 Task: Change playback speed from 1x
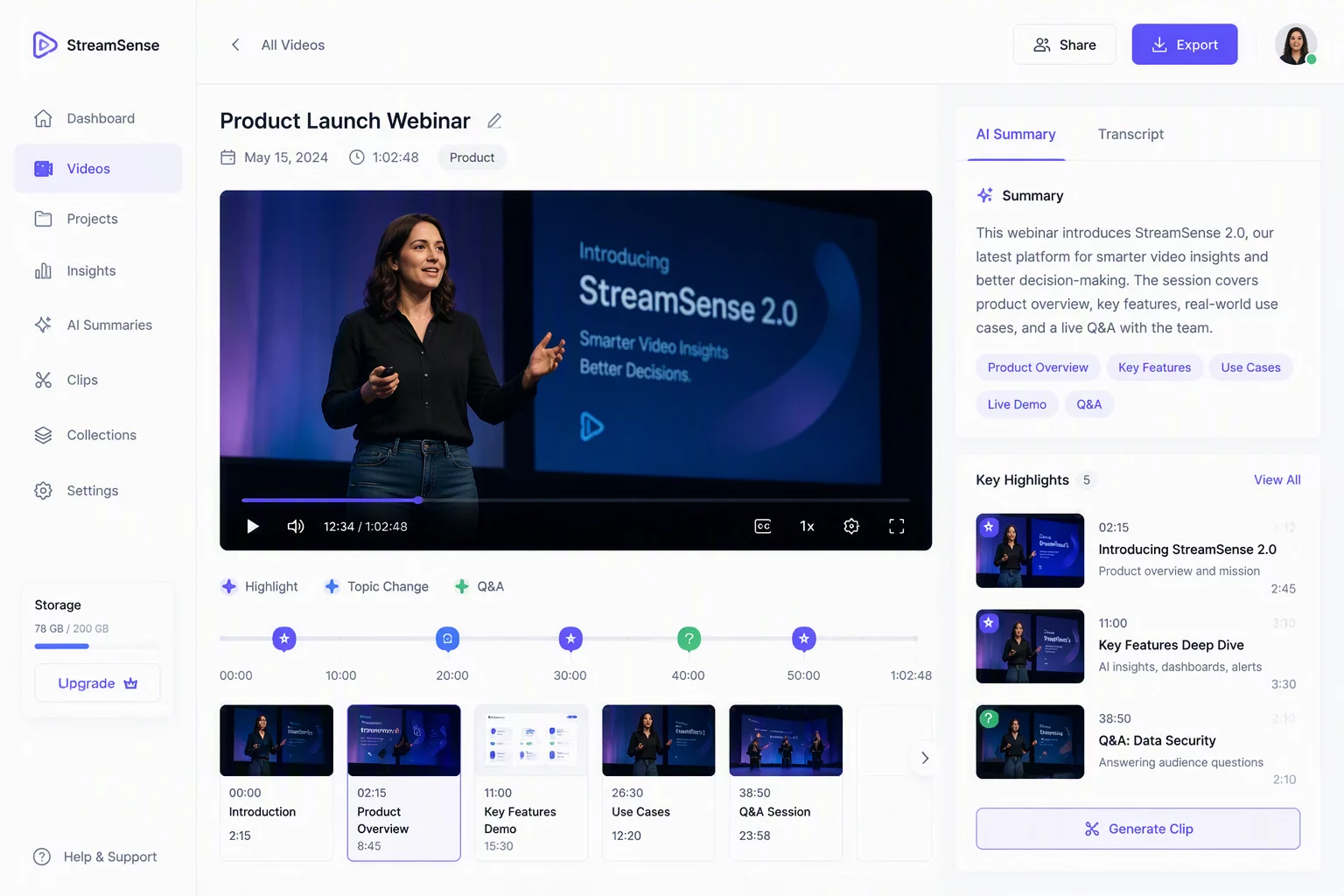coord(807,526)
